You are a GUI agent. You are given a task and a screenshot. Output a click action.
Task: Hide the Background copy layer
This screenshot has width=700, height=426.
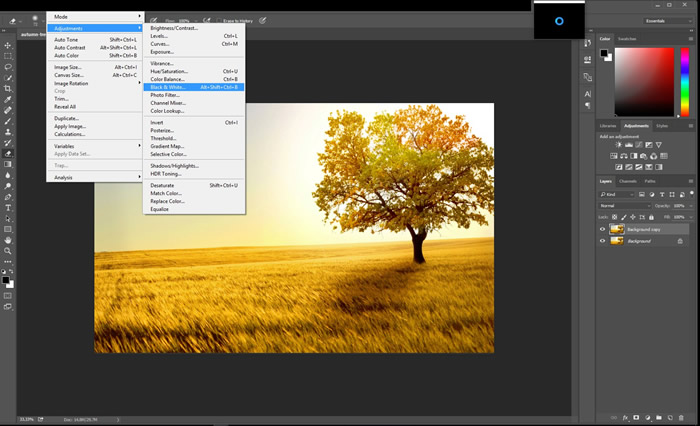602,230
